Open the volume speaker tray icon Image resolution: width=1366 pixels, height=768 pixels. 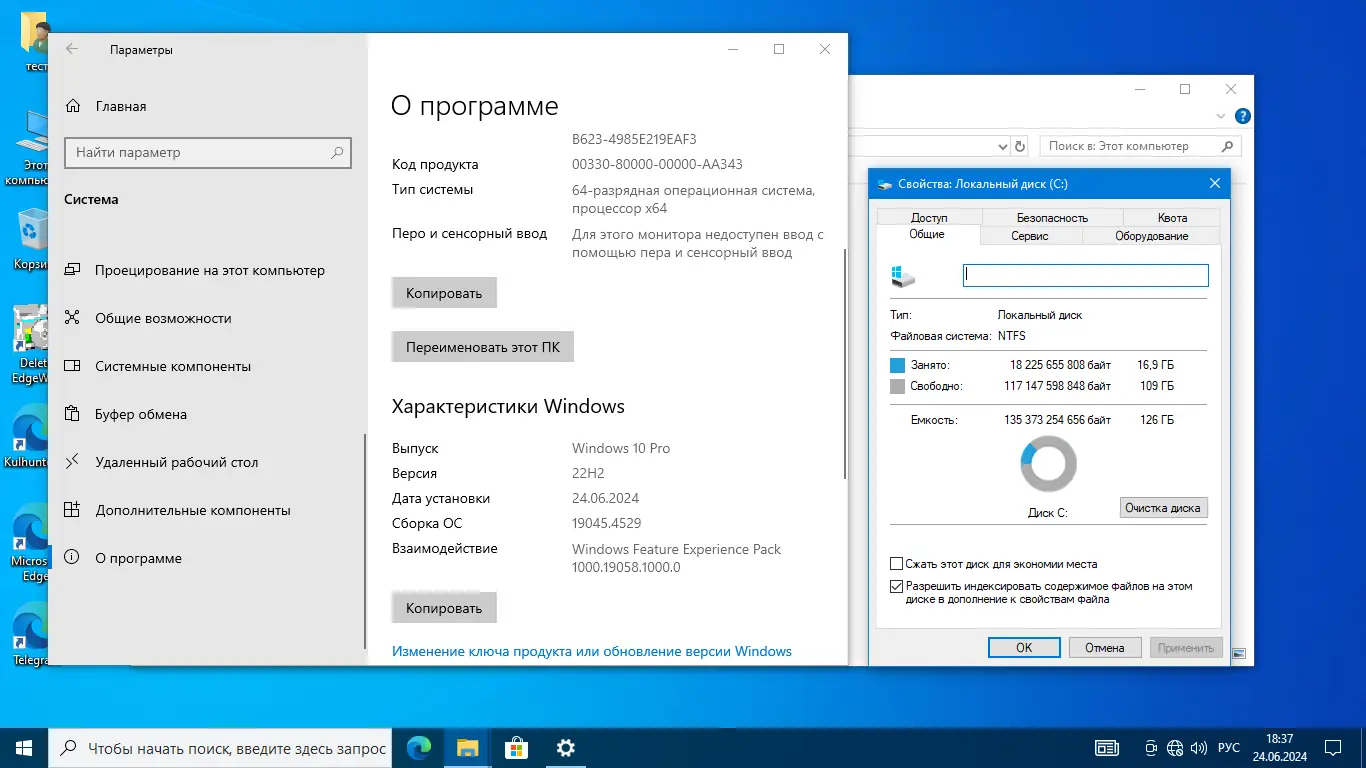click(1199, 748)
